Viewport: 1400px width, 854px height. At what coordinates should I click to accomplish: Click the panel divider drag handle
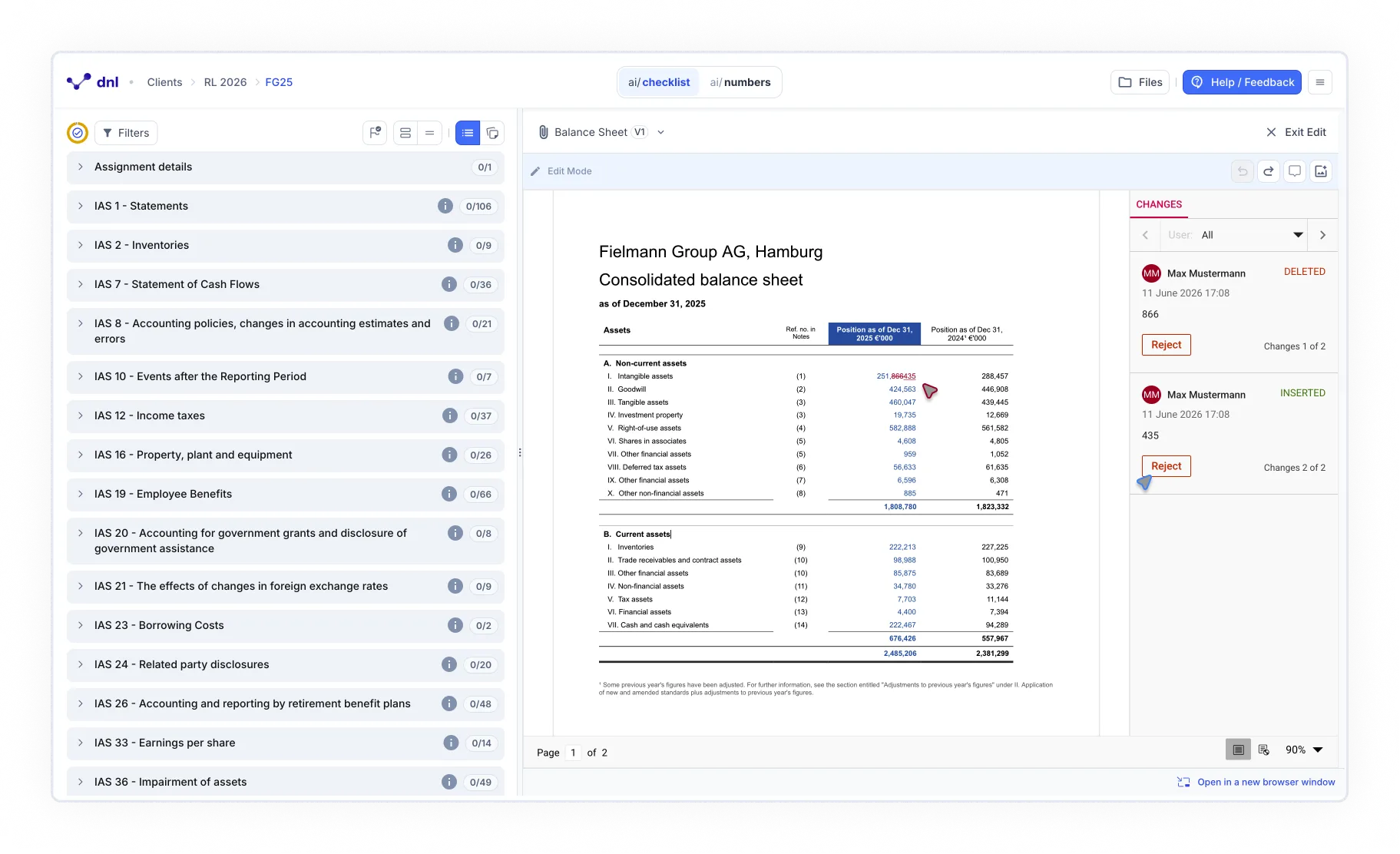coord(520,453)
